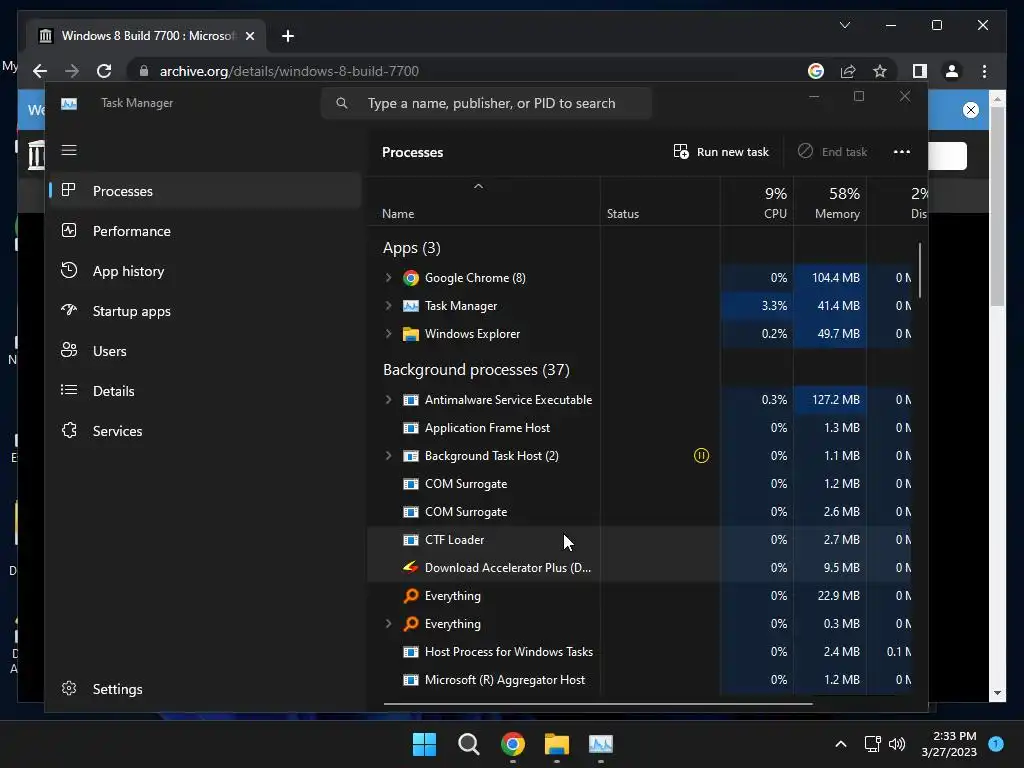
Task: Click the suspended status icon for Background Task Host
Action: pos(701,455)
